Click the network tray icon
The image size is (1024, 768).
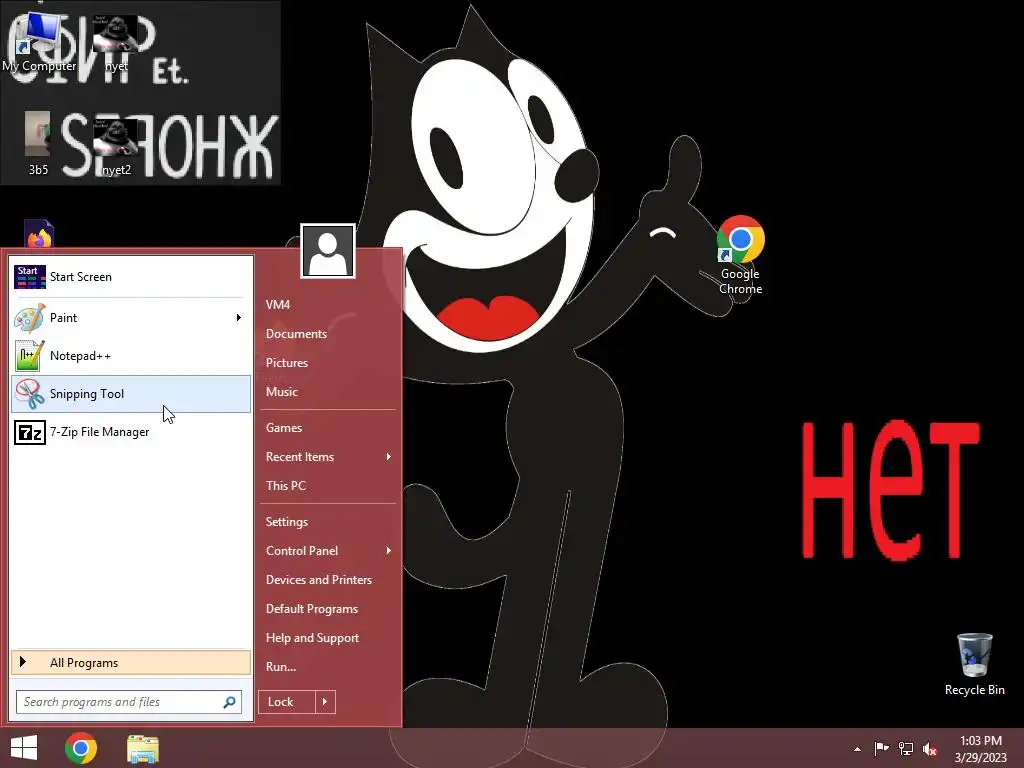[x=906, y=748]
